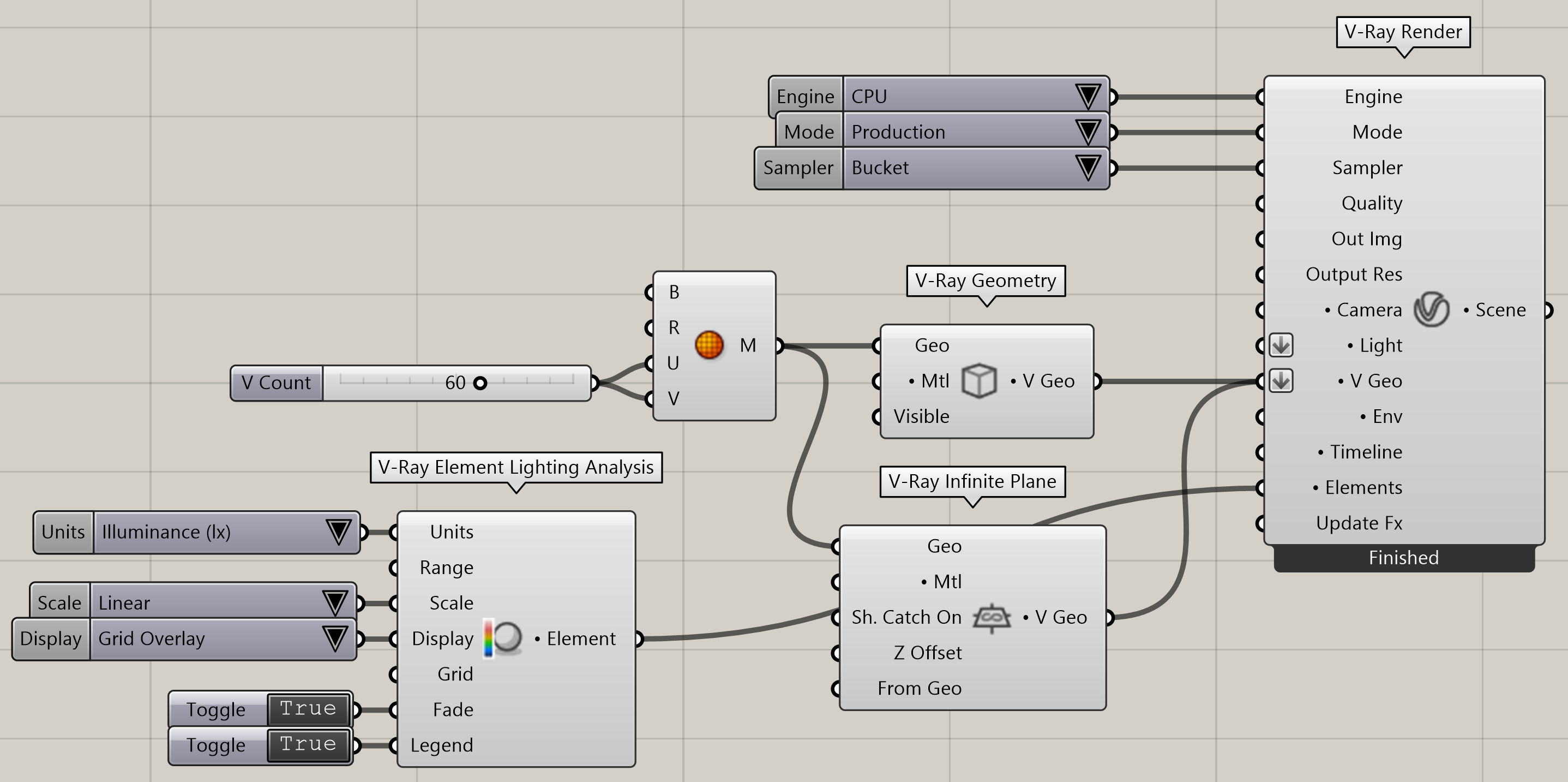Click the flatten arrow icon beside V Geo input

click(x=1281, y=381)
